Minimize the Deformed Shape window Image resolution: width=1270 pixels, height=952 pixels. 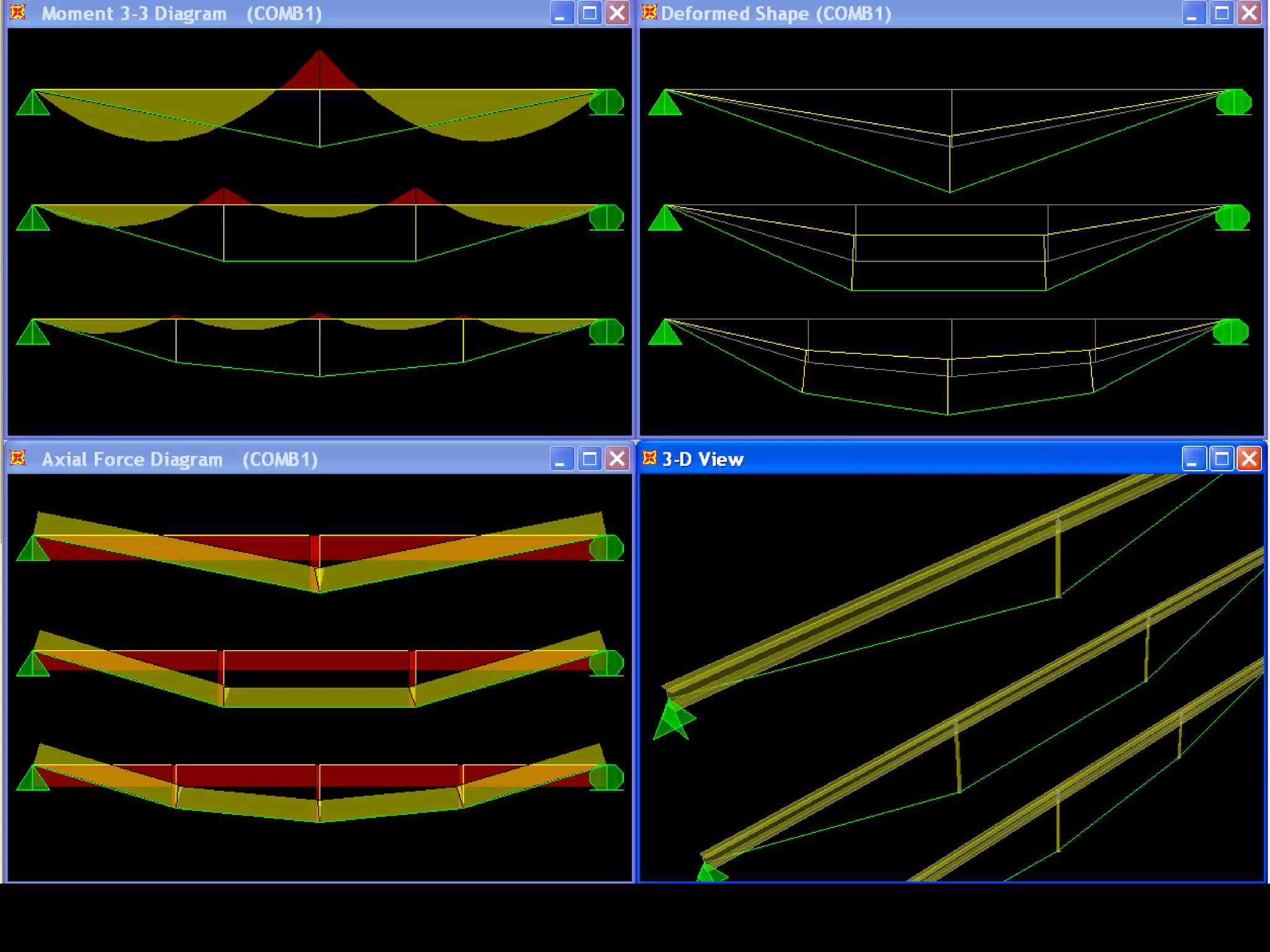(1194, 13)
